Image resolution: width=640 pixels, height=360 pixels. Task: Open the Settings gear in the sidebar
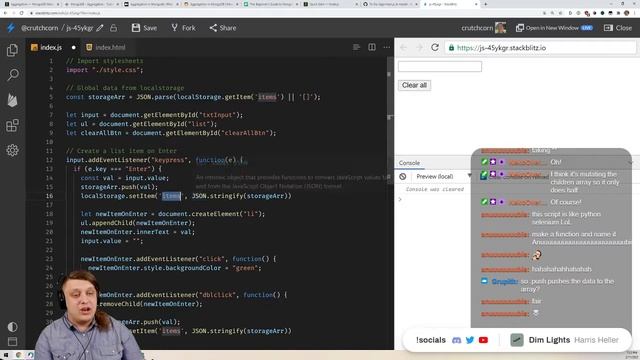[12, 150]
